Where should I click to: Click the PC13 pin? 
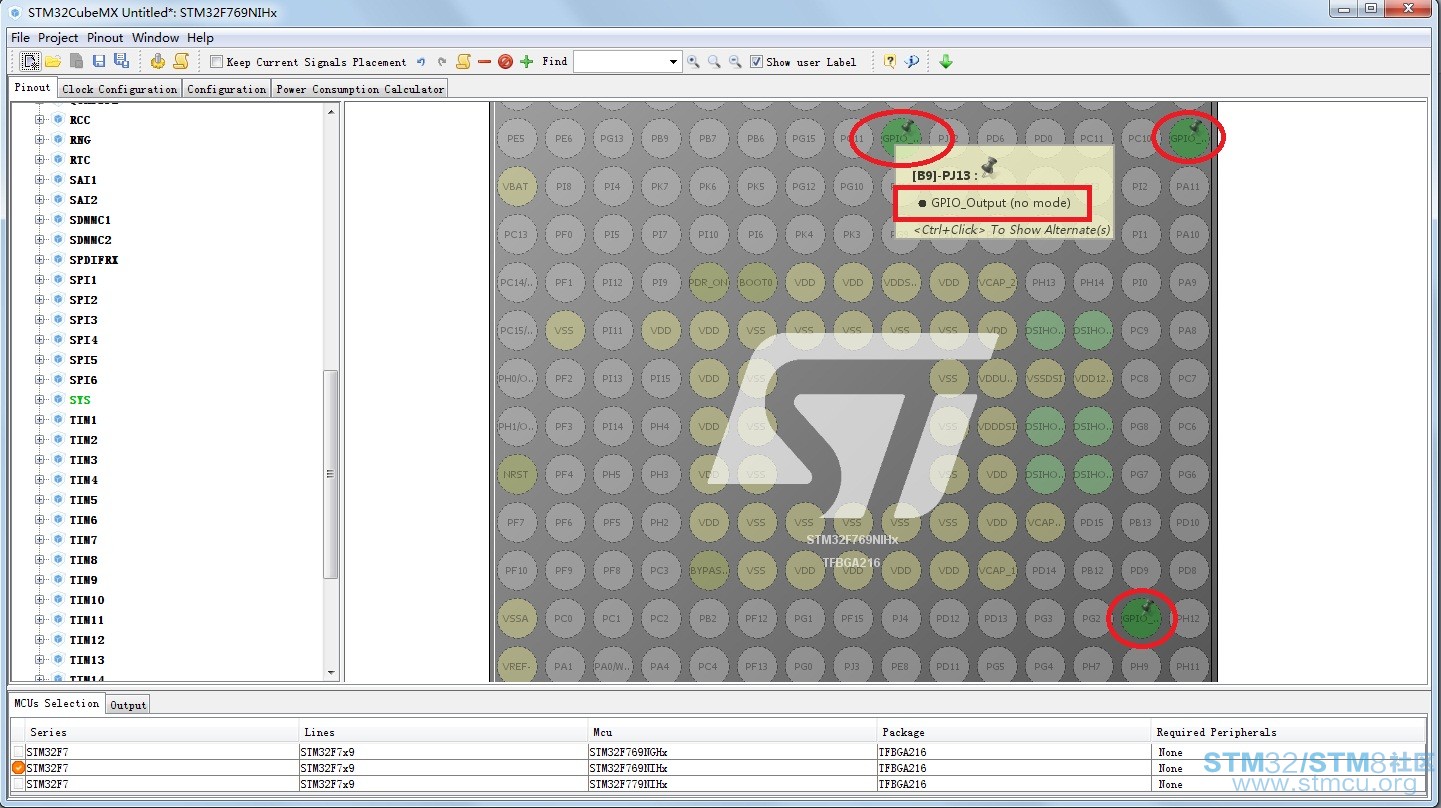coord(516,234)
